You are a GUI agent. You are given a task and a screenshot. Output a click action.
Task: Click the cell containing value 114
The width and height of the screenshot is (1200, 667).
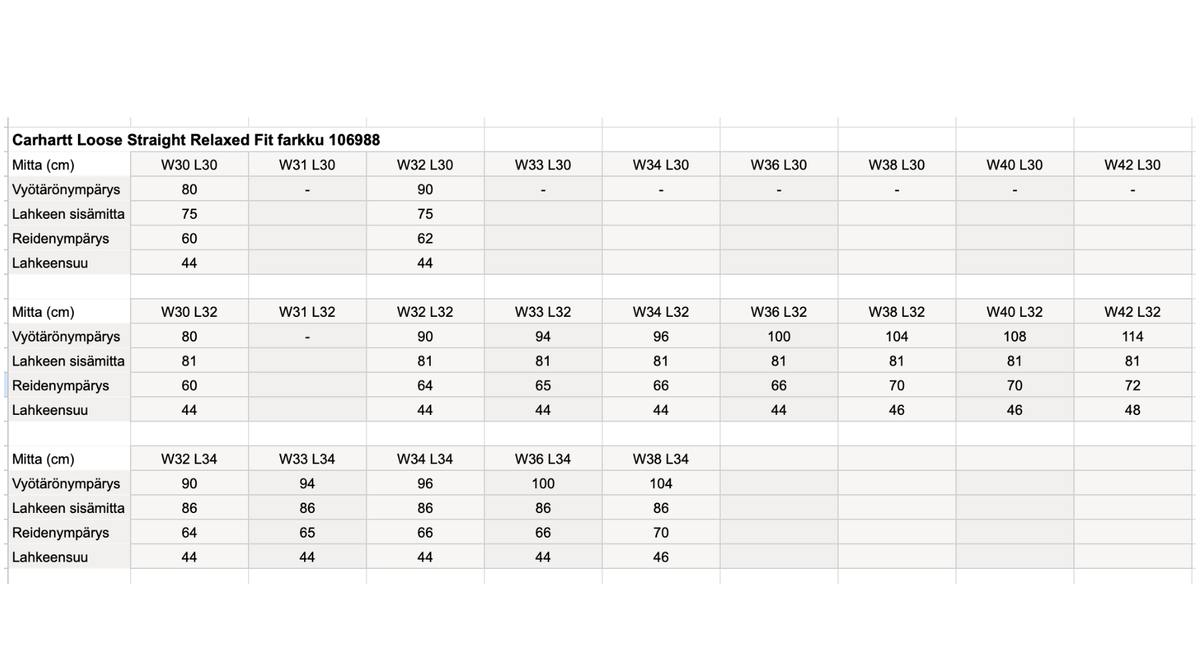point(1132,337)
